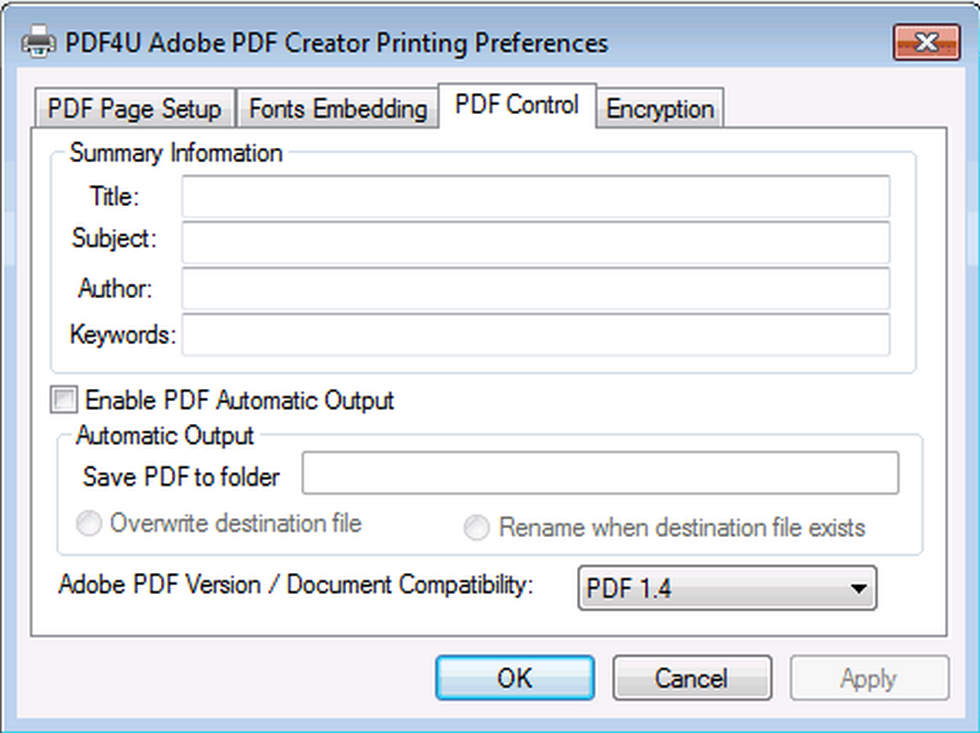The image size is (980, 733).
Task: Click the printer icon in the title bar
Action: click(x=38, y=42)
